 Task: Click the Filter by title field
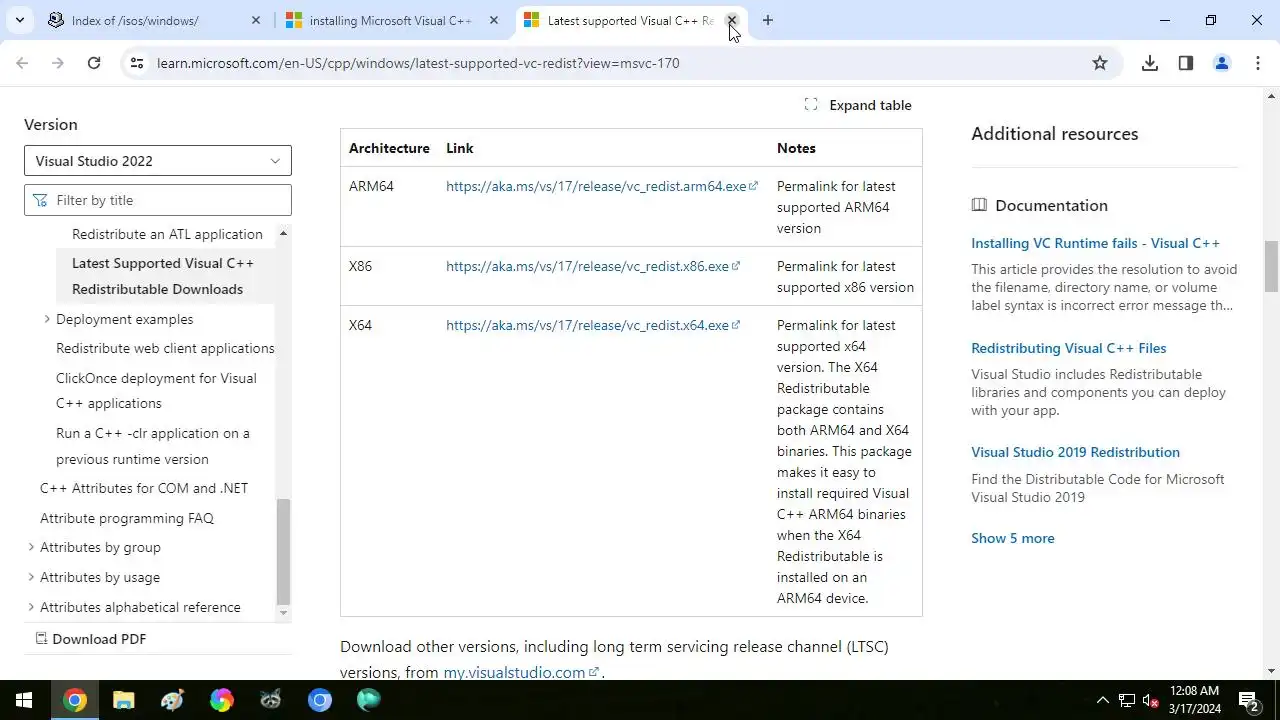[x=158, y=200]
